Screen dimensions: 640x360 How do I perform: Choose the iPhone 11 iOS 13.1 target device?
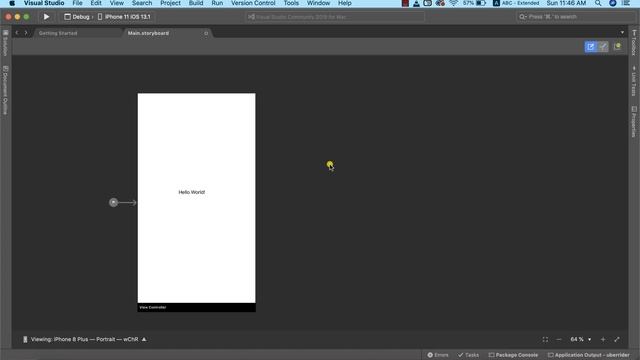(124, 17)
